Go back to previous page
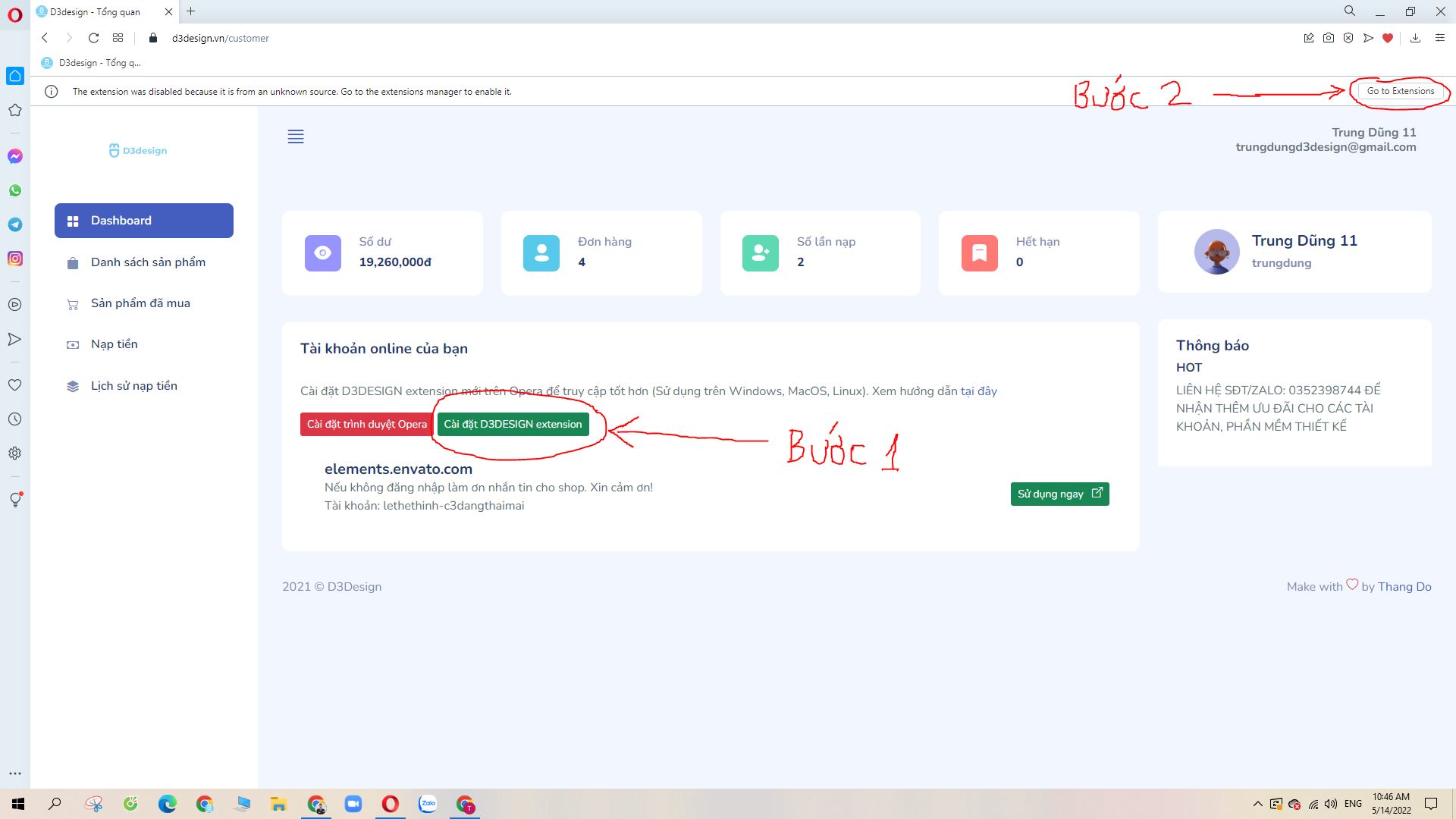Image resolution: width=1456 pixels, height=819 pixels. click(45, 38)
